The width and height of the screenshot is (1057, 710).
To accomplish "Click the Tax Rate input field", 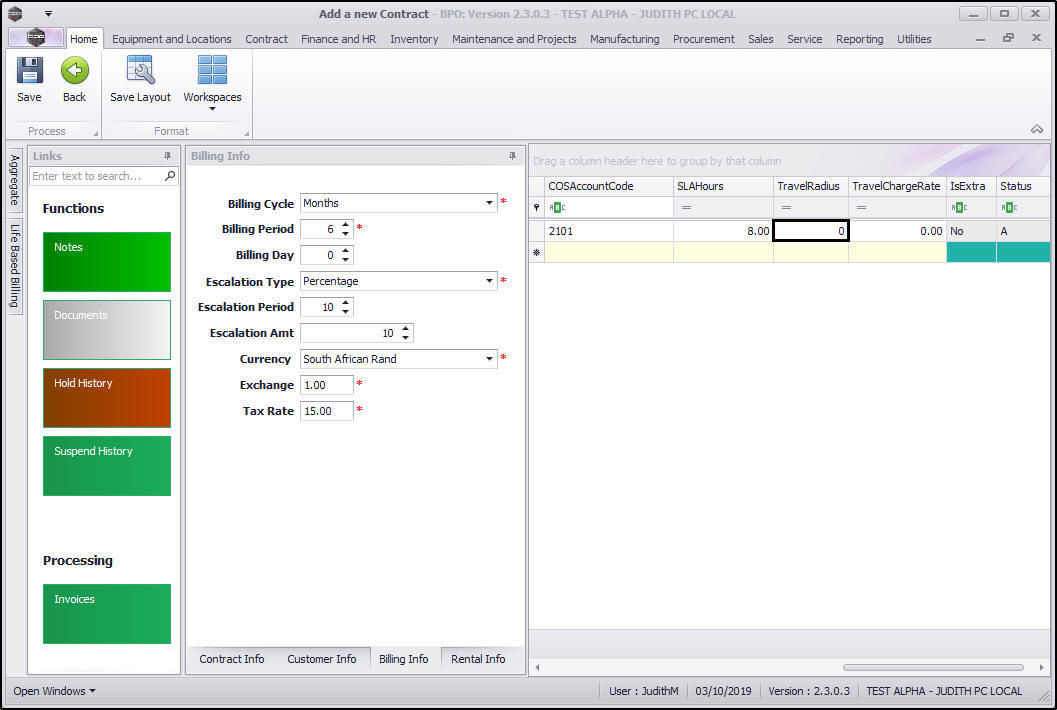I will 326,411.
